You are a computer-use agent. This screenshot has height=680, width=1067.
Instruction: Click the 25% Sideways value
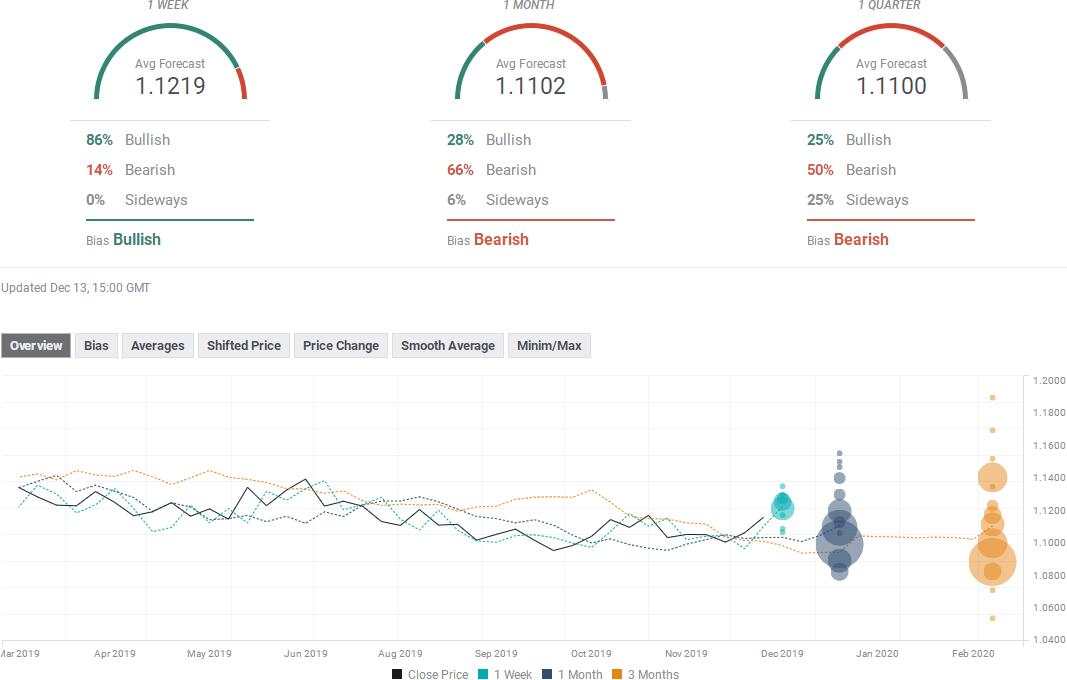(820, 199)
